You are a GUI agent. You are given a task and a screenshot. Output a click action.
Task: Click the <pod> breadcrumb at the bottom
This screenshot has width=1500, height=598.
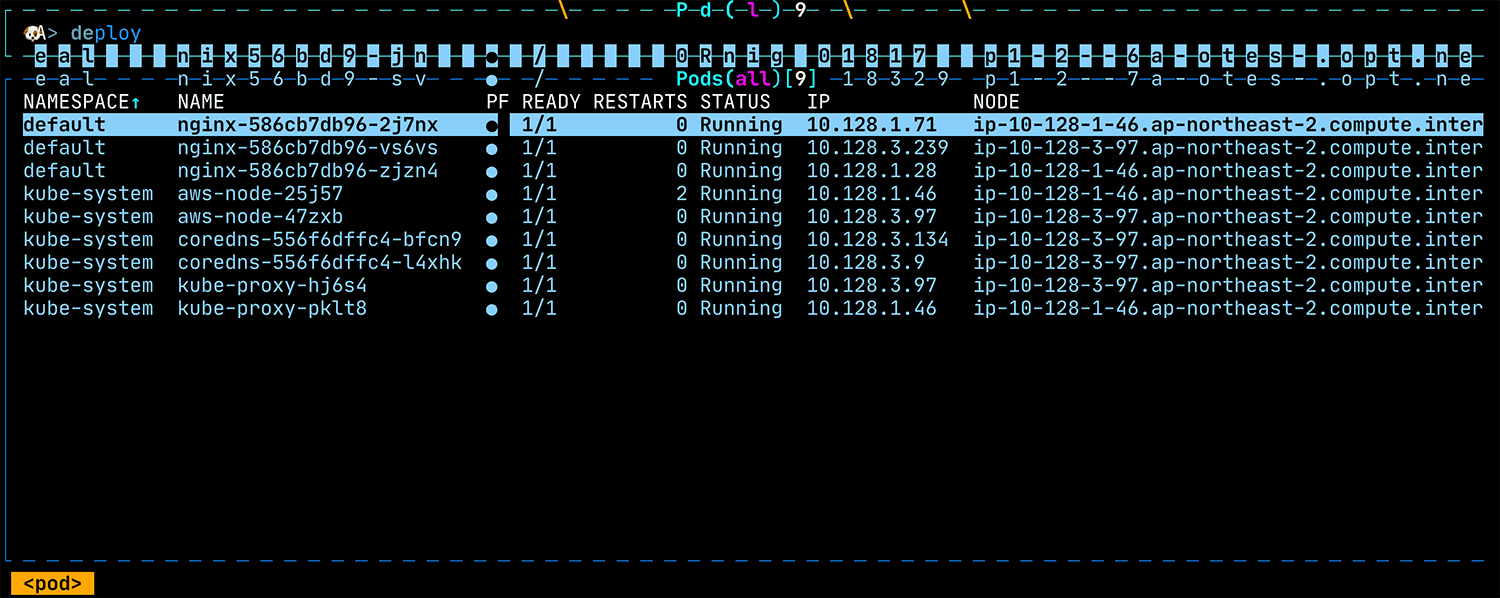point(52,584)
